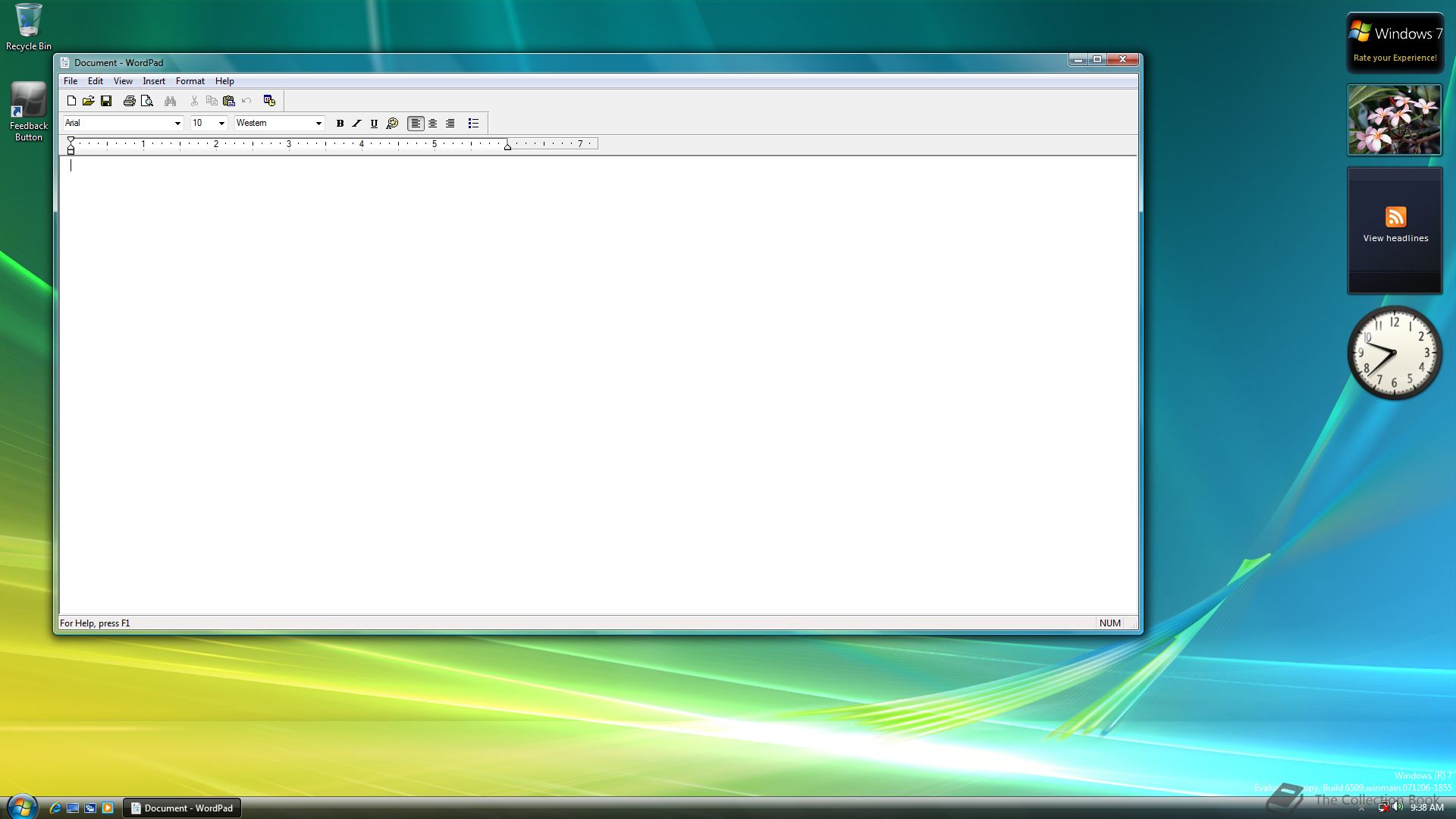Image resolution: width=1456 pixels, height=819 pixels.
Task: Select Align Right paragraph alignment
Action: pos(450,123)
